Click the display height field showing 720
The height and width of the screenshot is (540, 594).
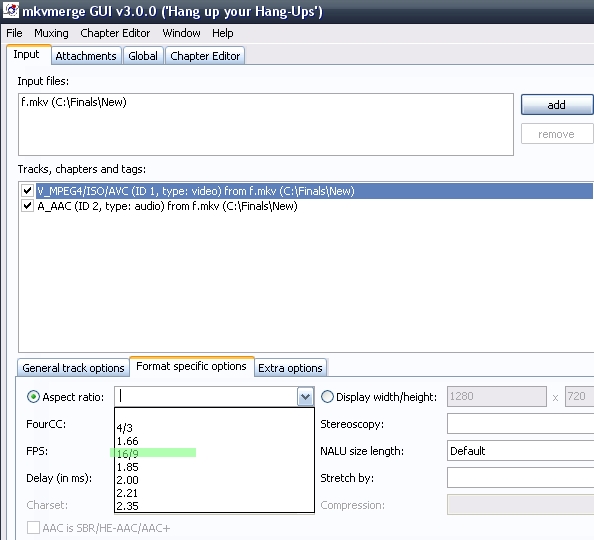579,396
